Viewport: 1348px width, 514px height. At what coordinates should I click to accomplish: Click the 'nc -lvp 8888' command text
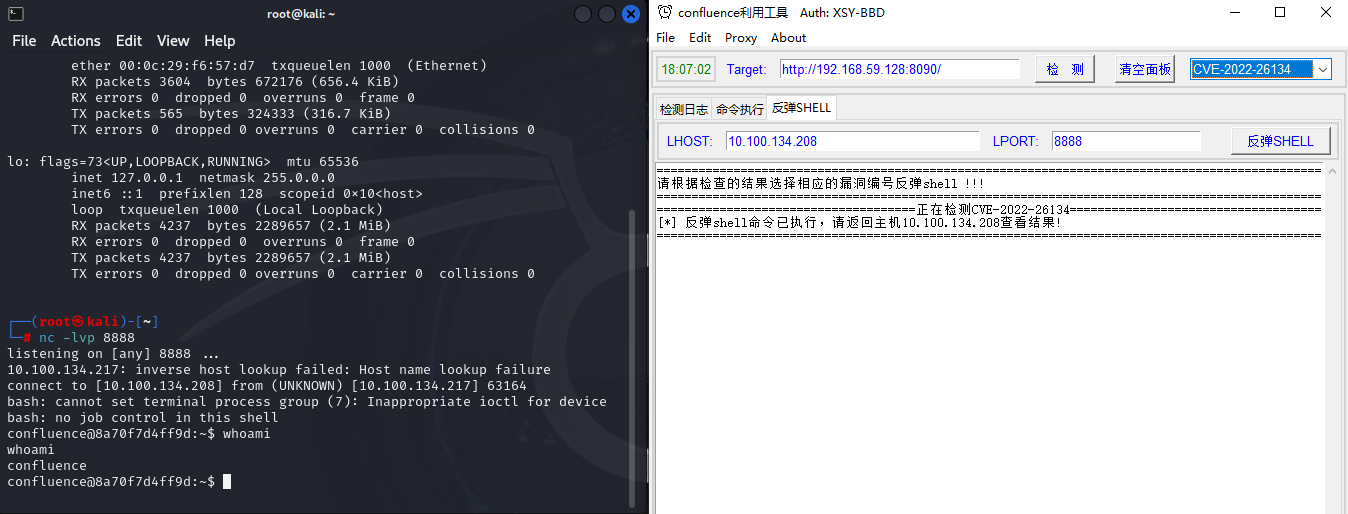coord(87,337)
